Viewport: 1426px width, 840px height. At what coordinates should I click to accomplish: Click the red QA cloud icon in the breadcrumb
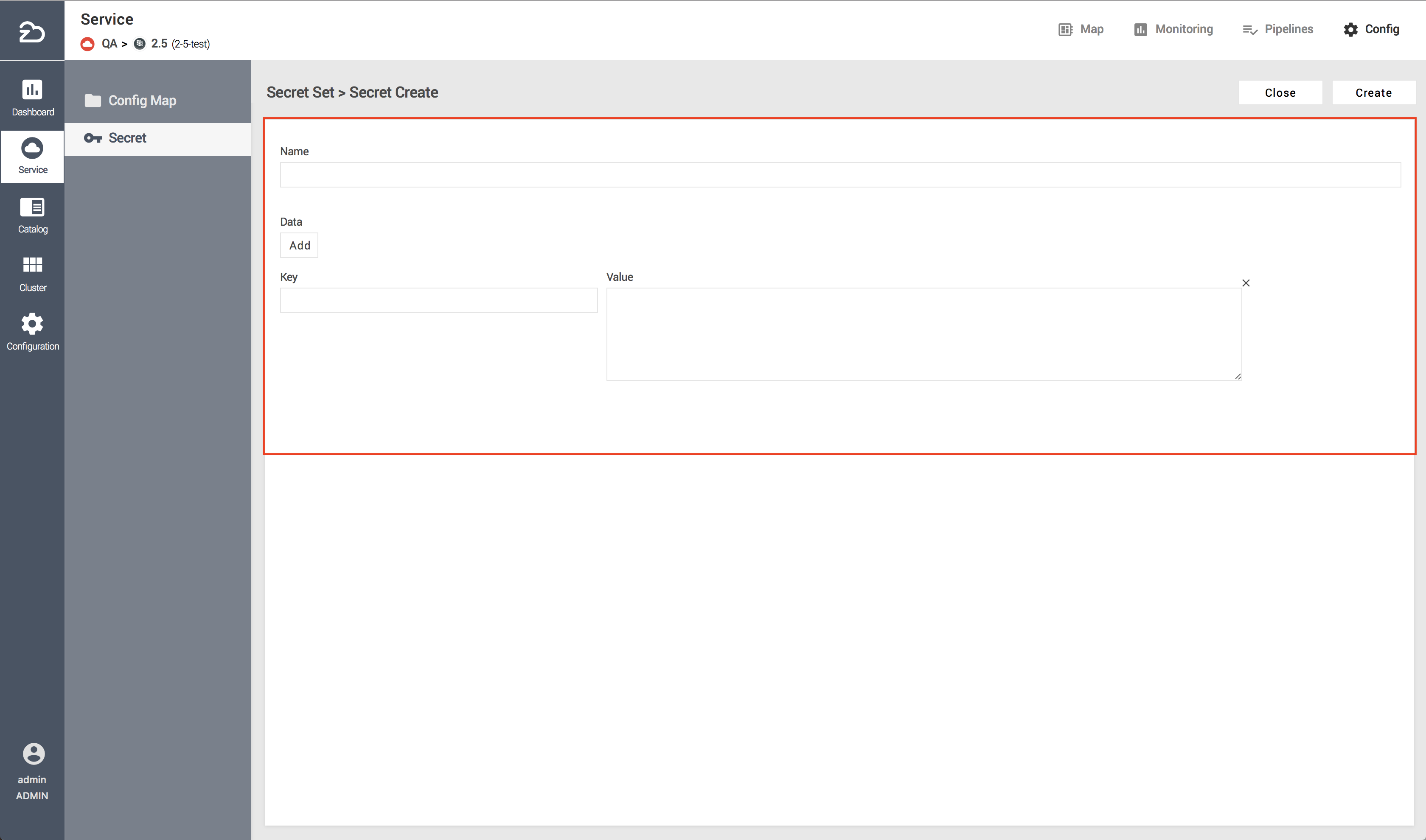pyautogui.click(x=87, y=44)
